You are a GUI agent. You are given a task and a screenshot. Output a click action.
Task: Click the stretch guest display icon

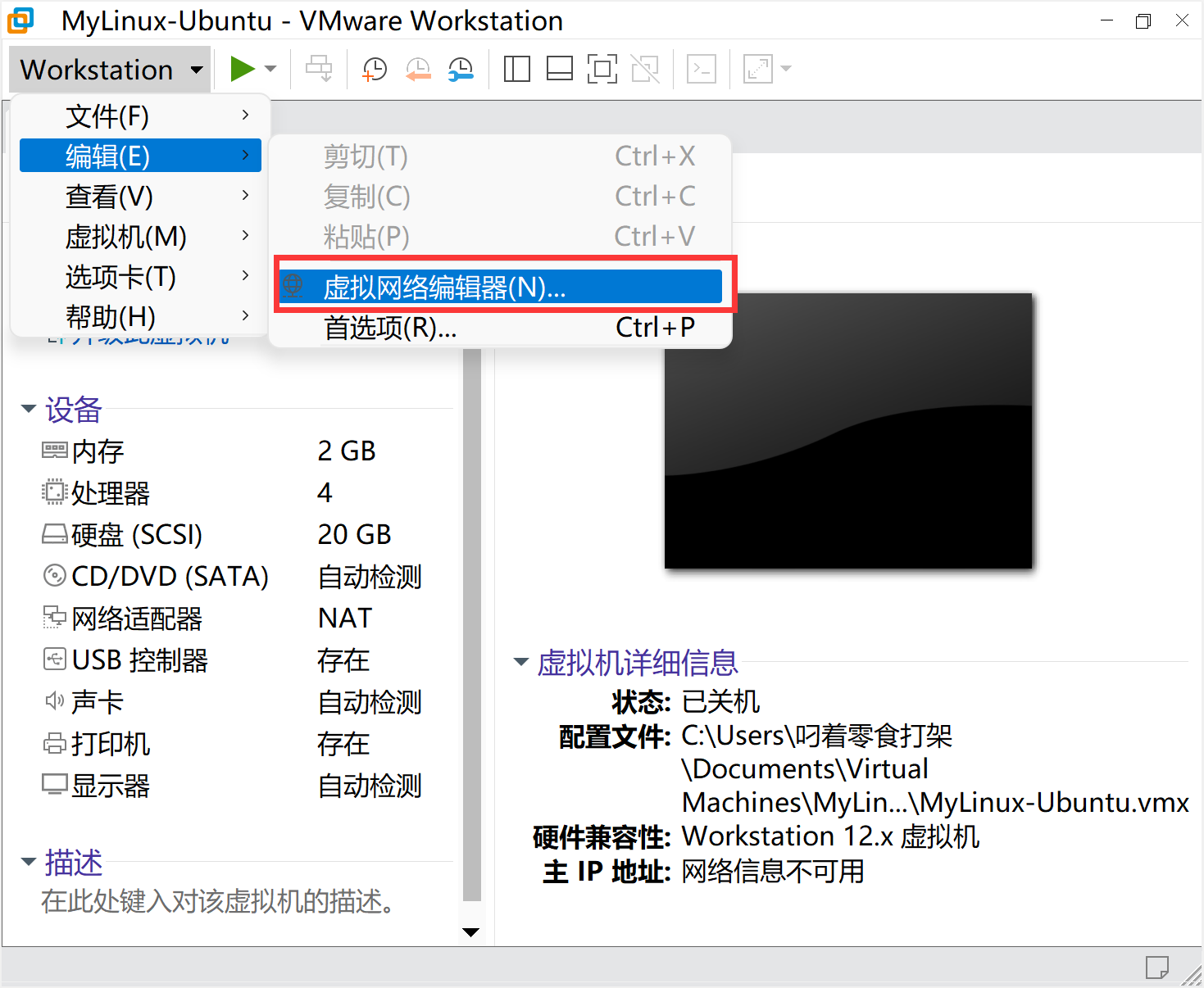tap(758, 69)
